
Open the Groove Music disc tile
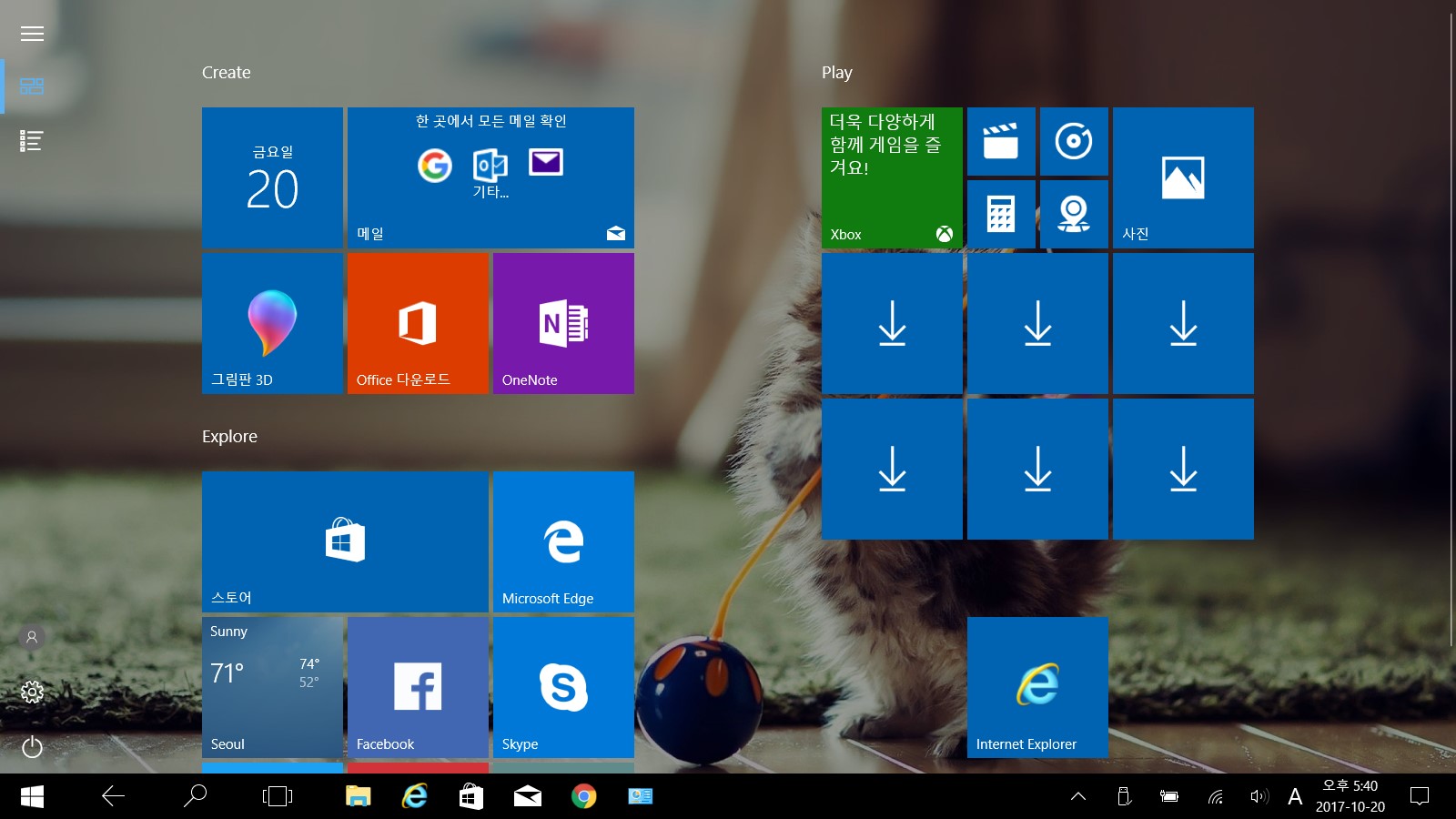(1074, 141)
